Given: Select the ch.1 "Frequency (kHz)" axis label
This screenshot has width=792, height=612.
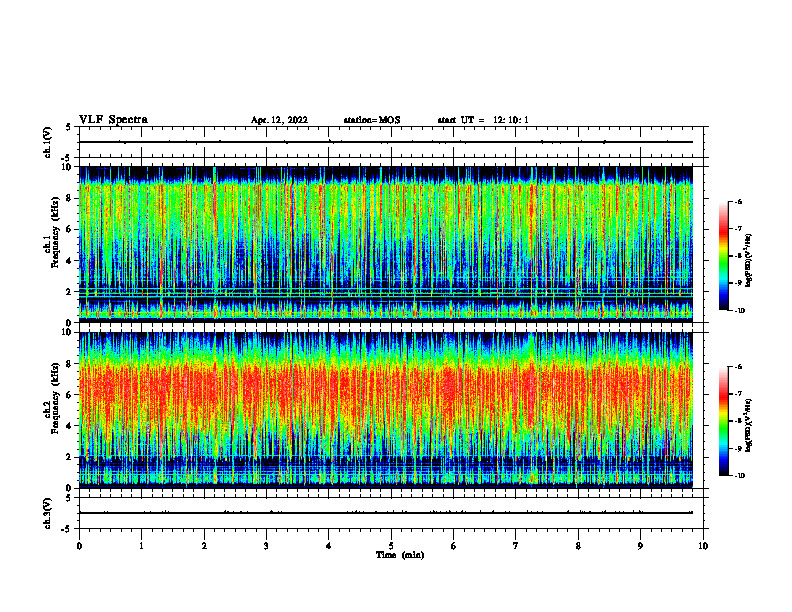Looking at the screenshot, I should coord(55,232).
